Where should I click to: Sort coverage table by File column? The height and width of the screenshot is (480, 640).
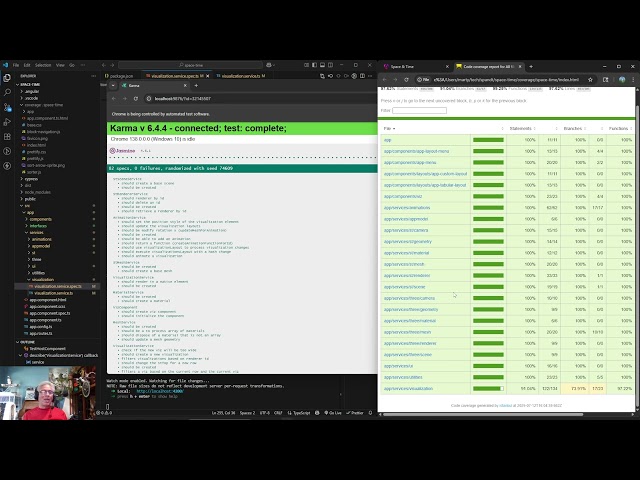389,129
